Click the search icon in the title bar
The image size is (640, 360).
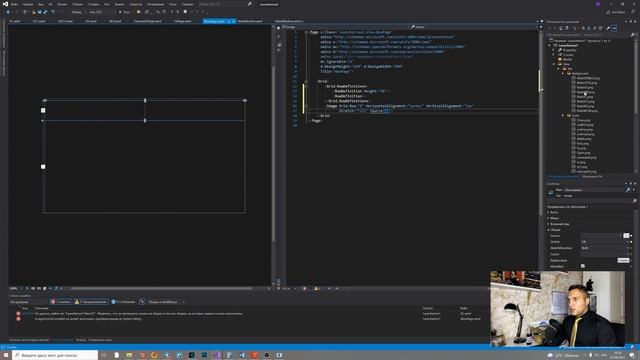point(249,4)
